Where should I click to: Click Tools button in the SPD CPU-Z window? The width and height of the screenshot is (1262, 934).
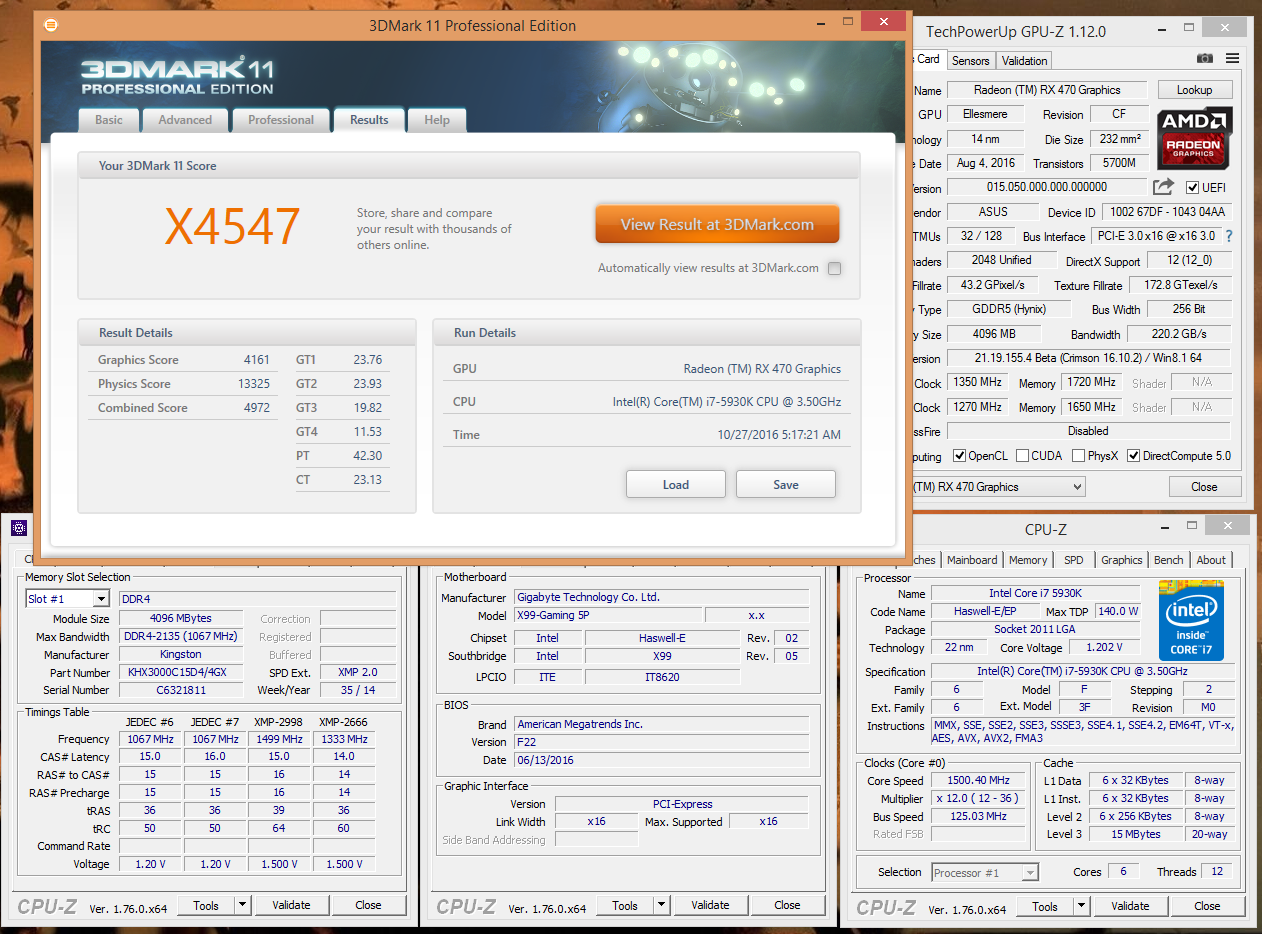(206, 905)
